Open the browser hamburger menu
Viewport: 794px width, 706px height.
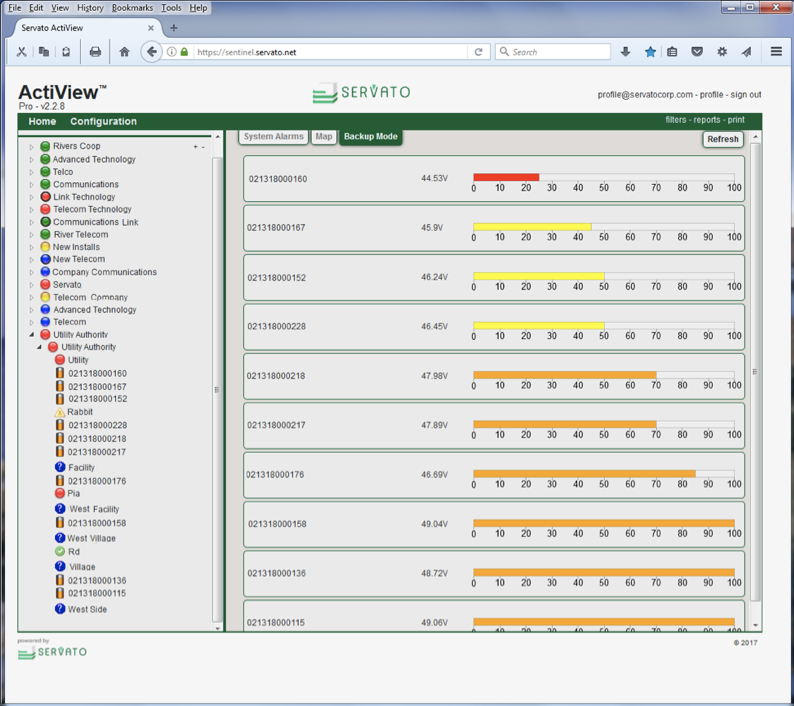pyautogui.click(x=776, y=52)
